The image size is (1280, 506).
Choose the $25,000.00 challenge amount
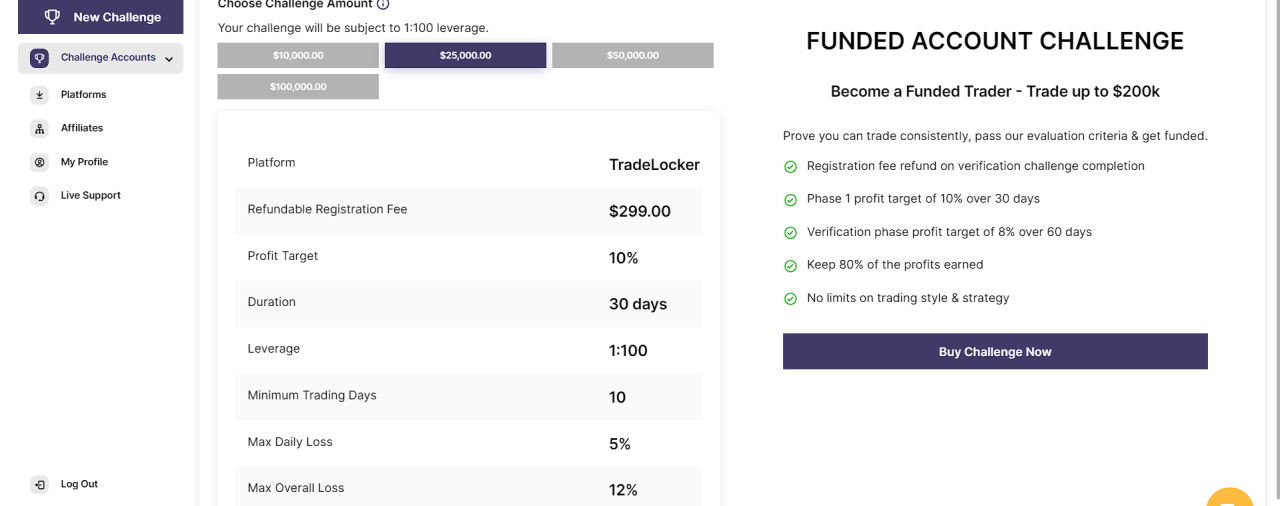(465, 55)
